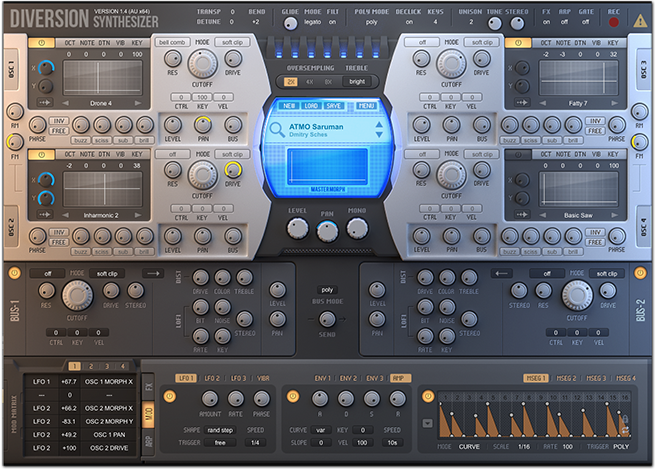The width and height of the screenshot is (655, 469).
Task: Expand the MSEG options dropdown arrow
Action: tap(427, 423)
